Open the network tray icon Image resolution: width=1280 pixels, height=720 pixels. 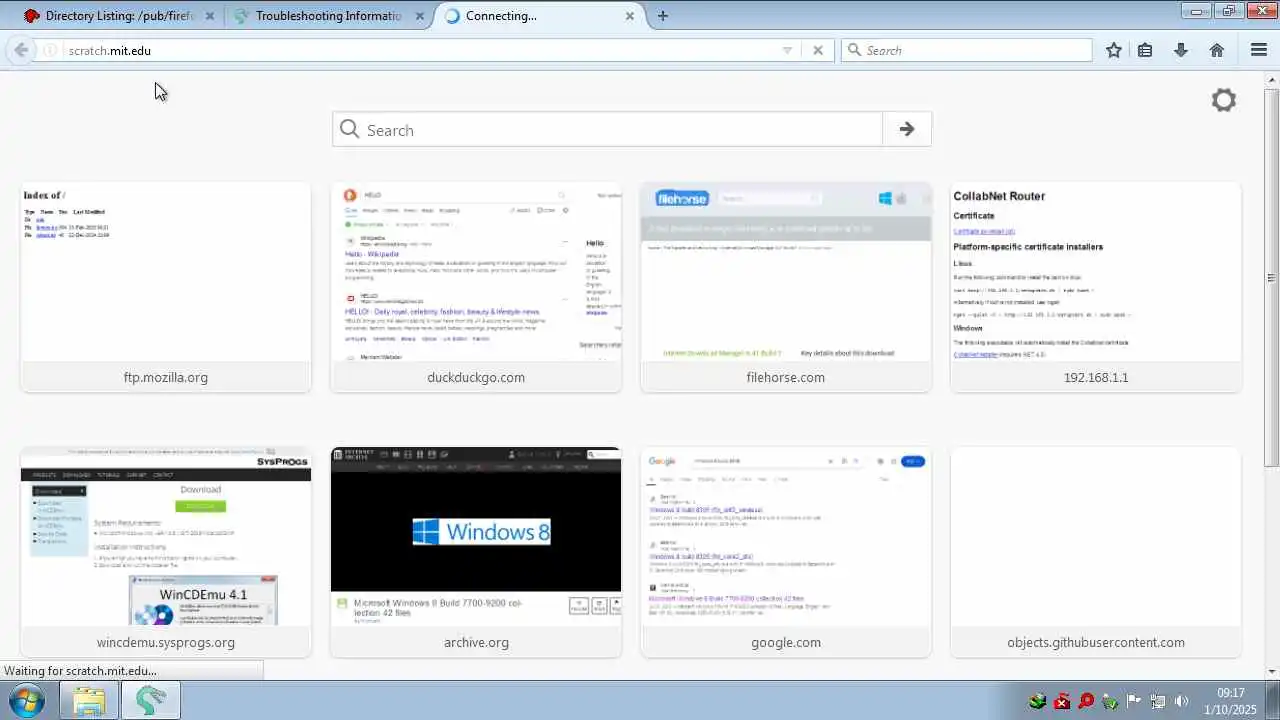click(1158, 701)
